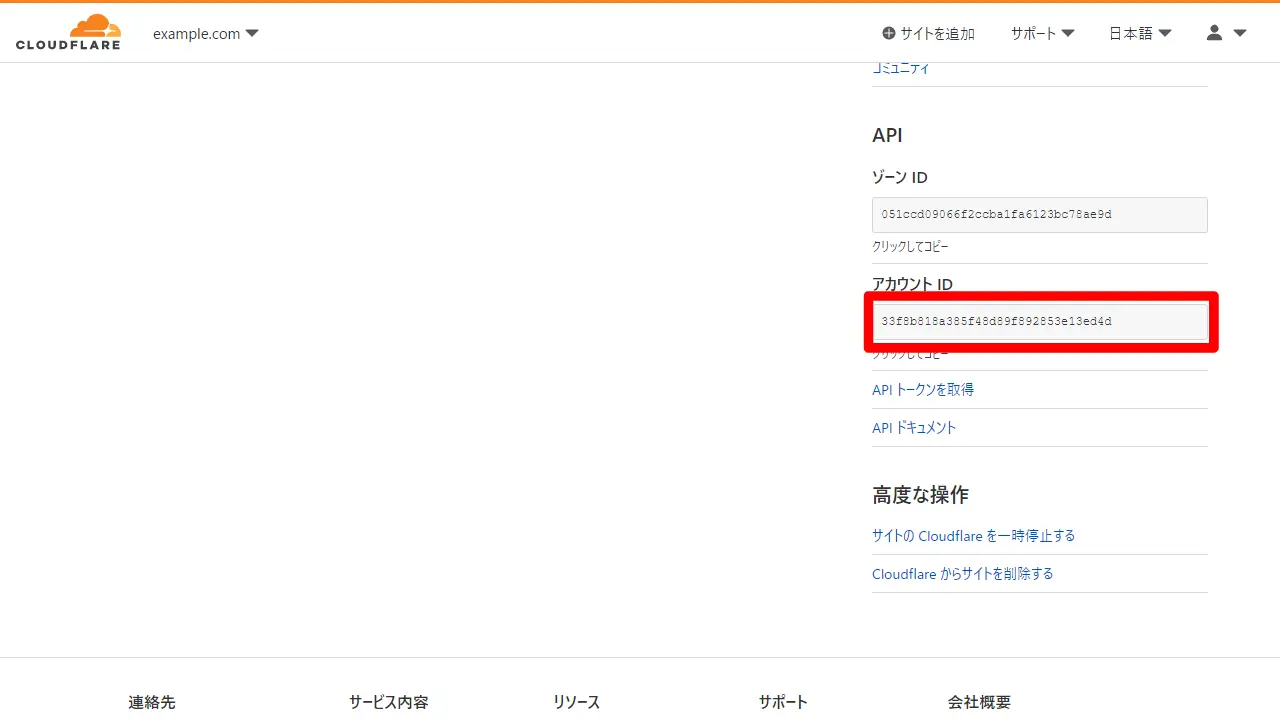
Task: Click クリックしてコピー under the アカウント ID field
Action: click(910, 355)
